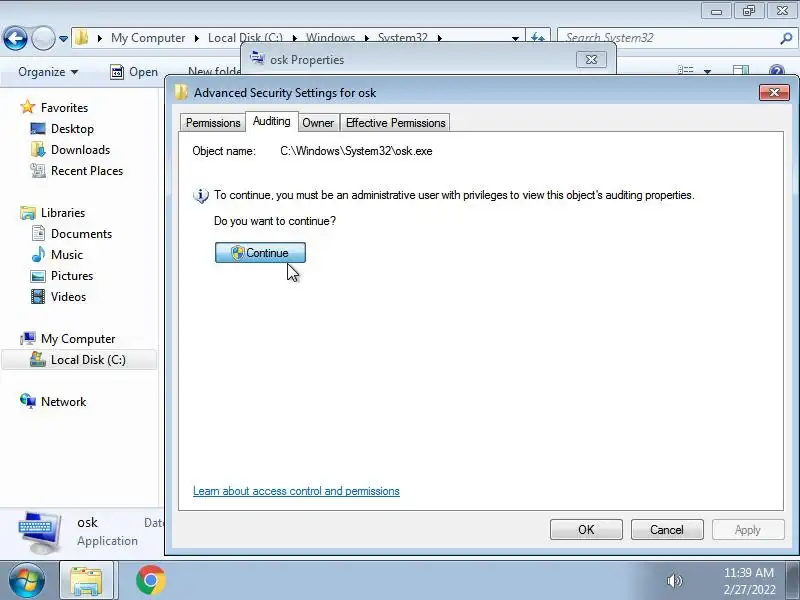Click Cancel in Advanced Security Settings

667,530
